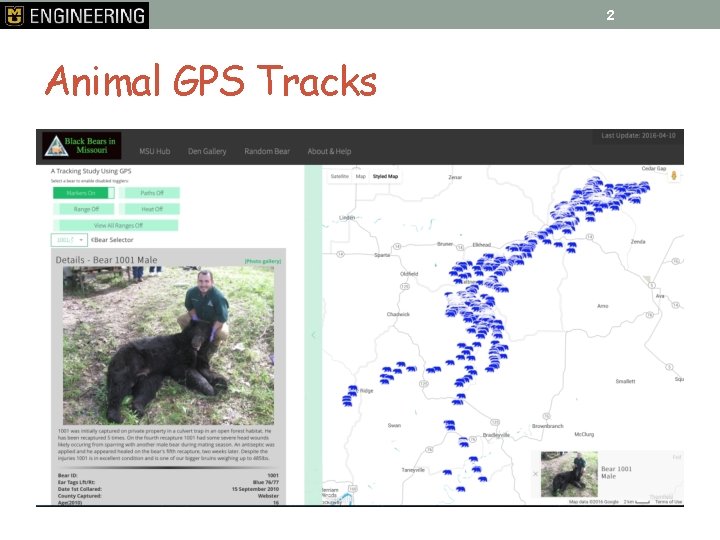Open the MSU Hub menu item
Image resolution: width=720 pixels, height=540 pixels.
click(x=155, y=151)
